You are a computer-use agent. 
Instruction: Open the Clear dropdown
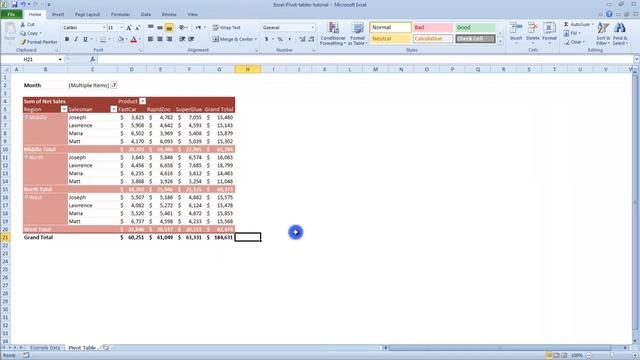pos(574,42)
